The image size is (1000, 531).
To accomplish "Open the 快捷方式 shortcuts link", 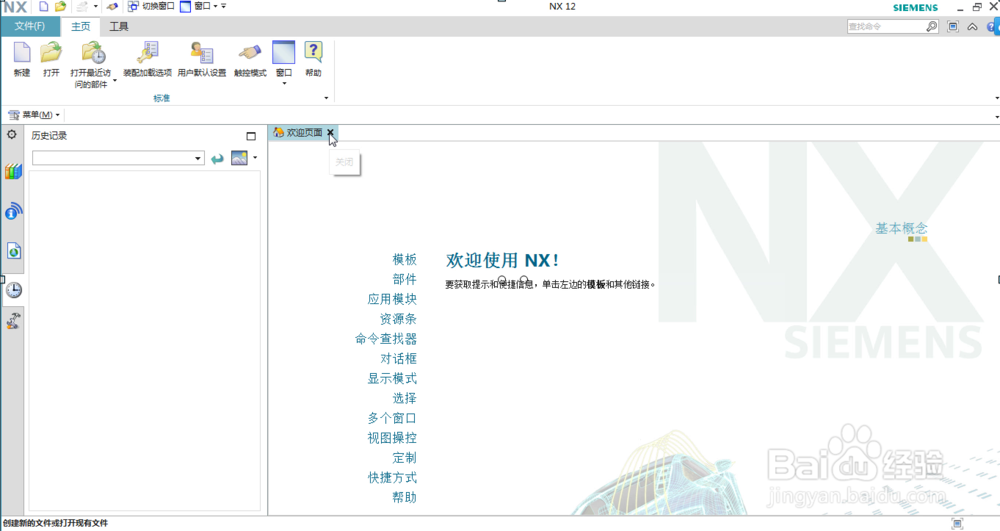I will tap(392, 477).
